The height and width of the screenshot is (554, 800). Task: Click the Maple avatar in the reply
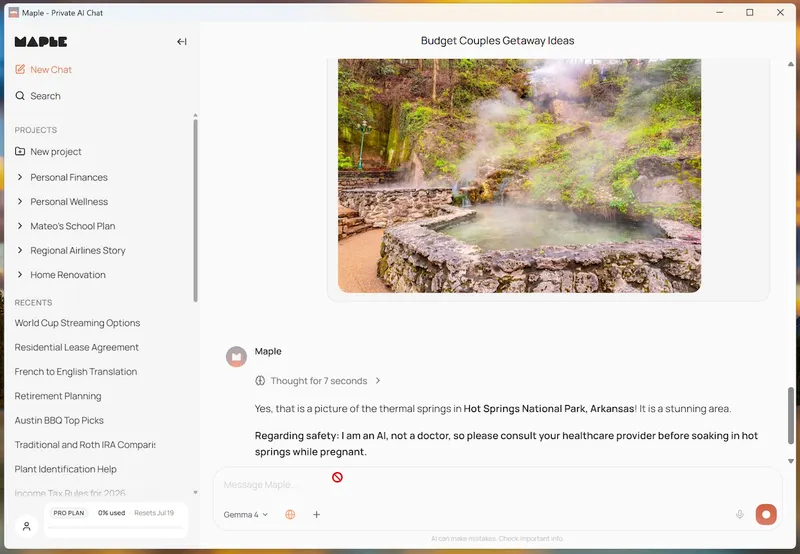(236, 357)
